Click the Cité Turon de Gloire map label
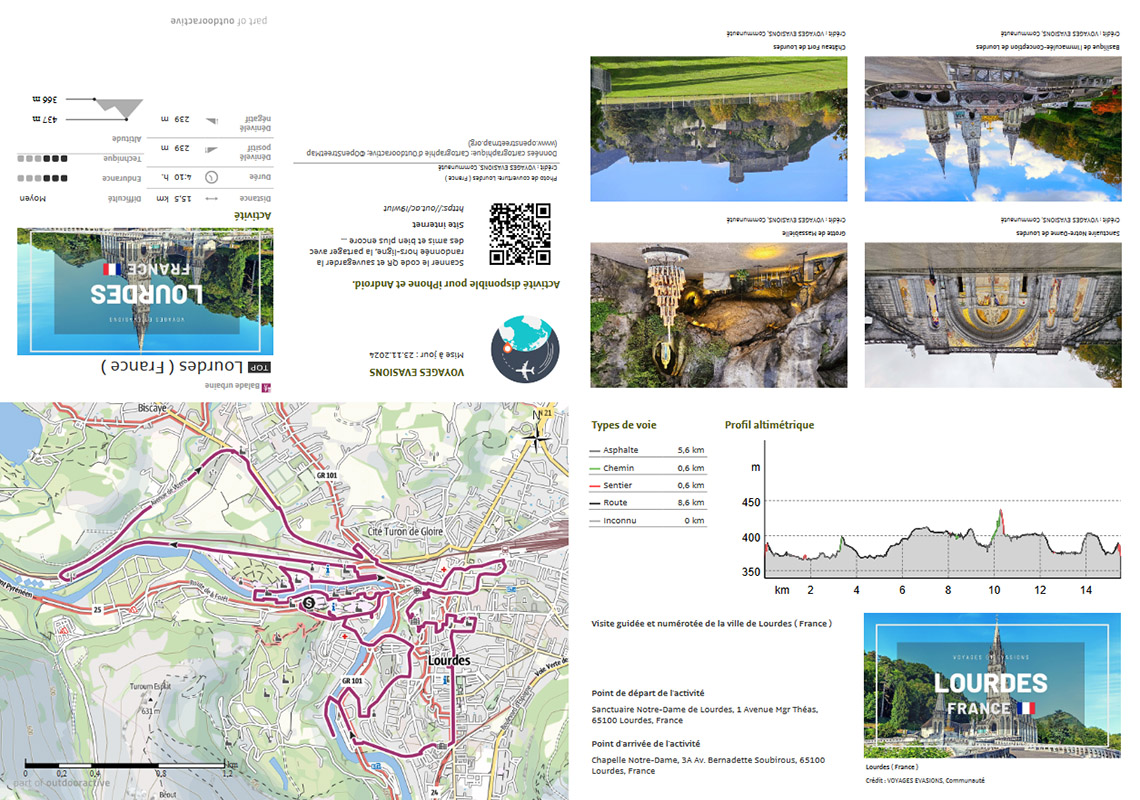The height and width of the screenshot is (800, 1140). pos(405,532)
